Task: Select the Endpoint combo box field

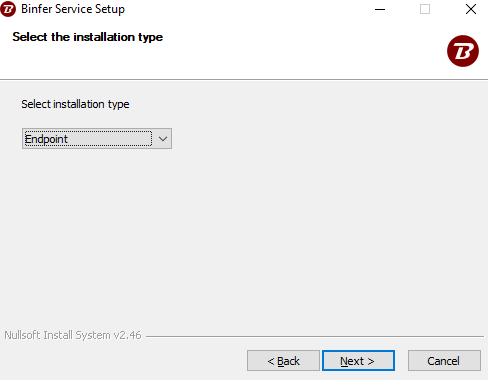Action: point(97,139)
